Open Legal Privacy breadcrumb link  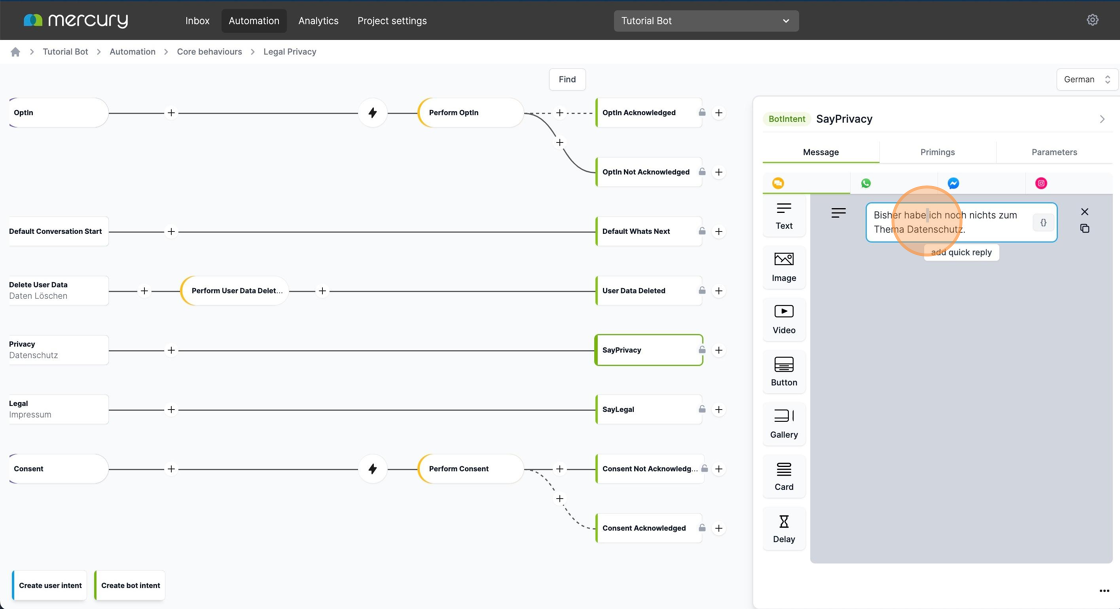click(x=289, y=51)
